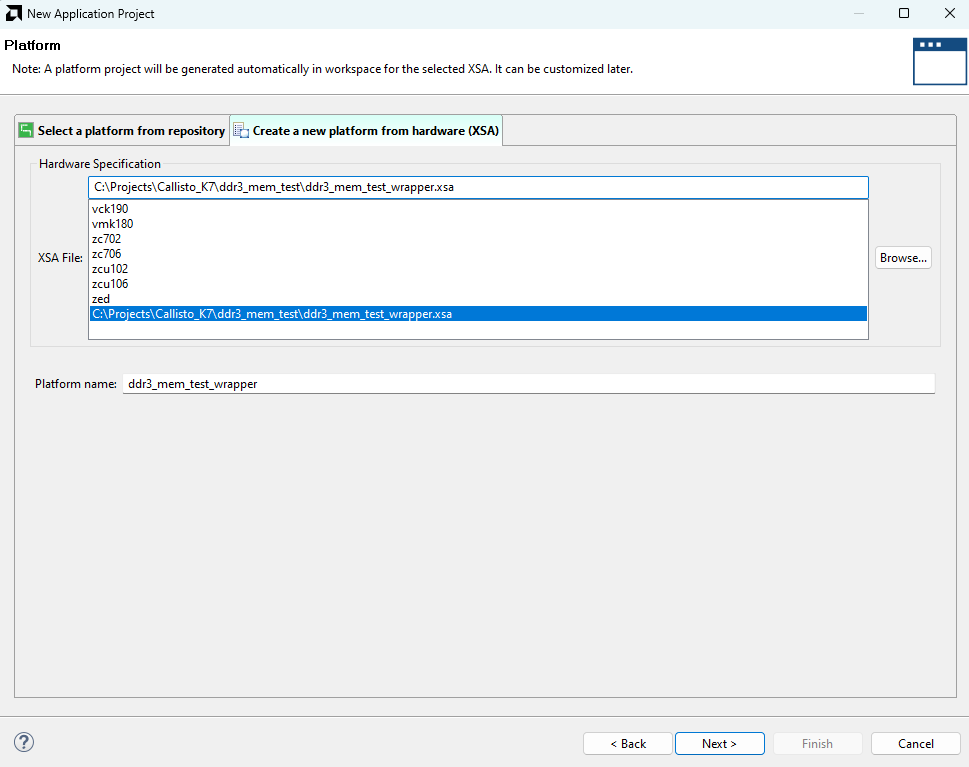
Task: Cancel the New Application Project wizard
Action: [915, 743]
